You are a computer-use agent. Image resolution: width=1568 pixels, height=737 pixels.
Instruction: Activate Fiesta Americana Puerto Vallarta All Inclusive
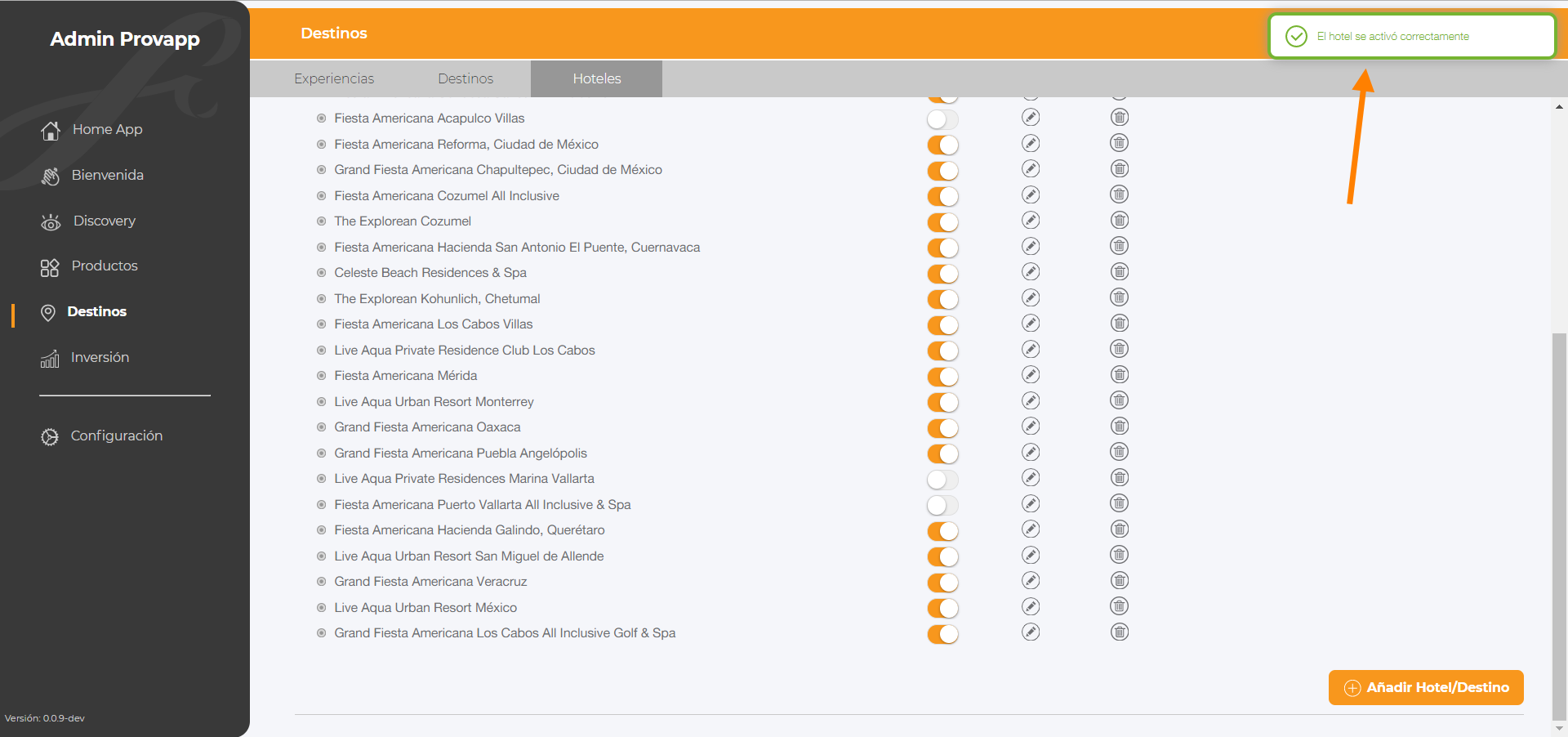[942, 506]
